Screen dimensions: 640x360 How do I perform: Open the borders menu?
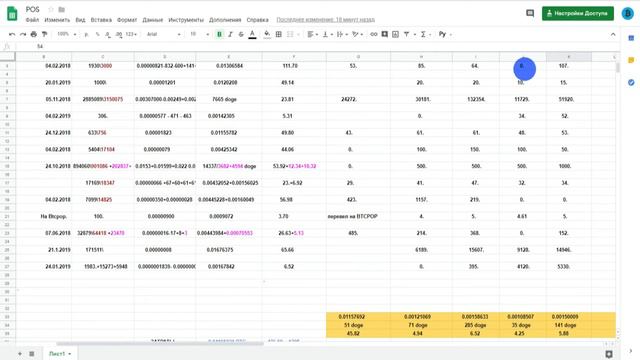pyautogui.click(x=279, y=34)
